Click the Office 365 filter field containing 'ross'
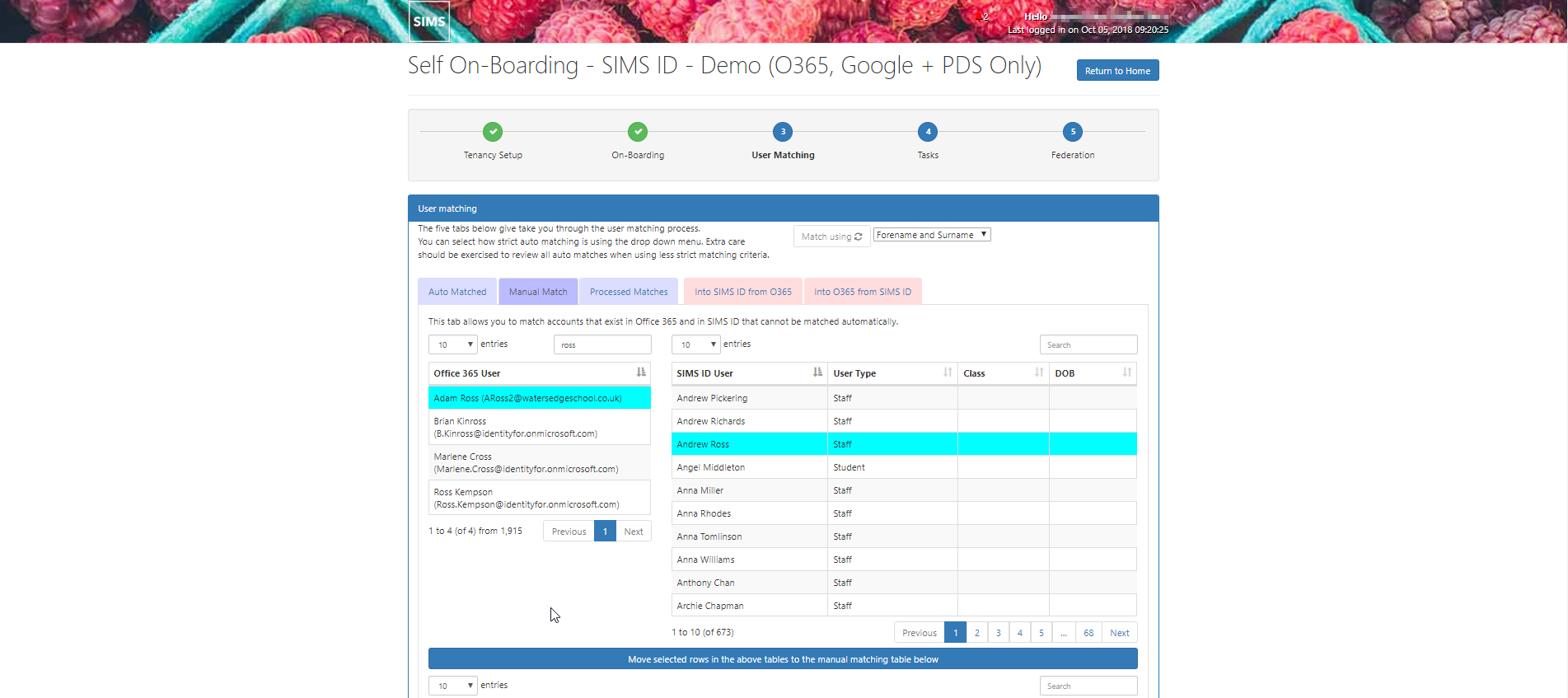The height and width of the screenshot is (698, 1568). pos(602,344)
